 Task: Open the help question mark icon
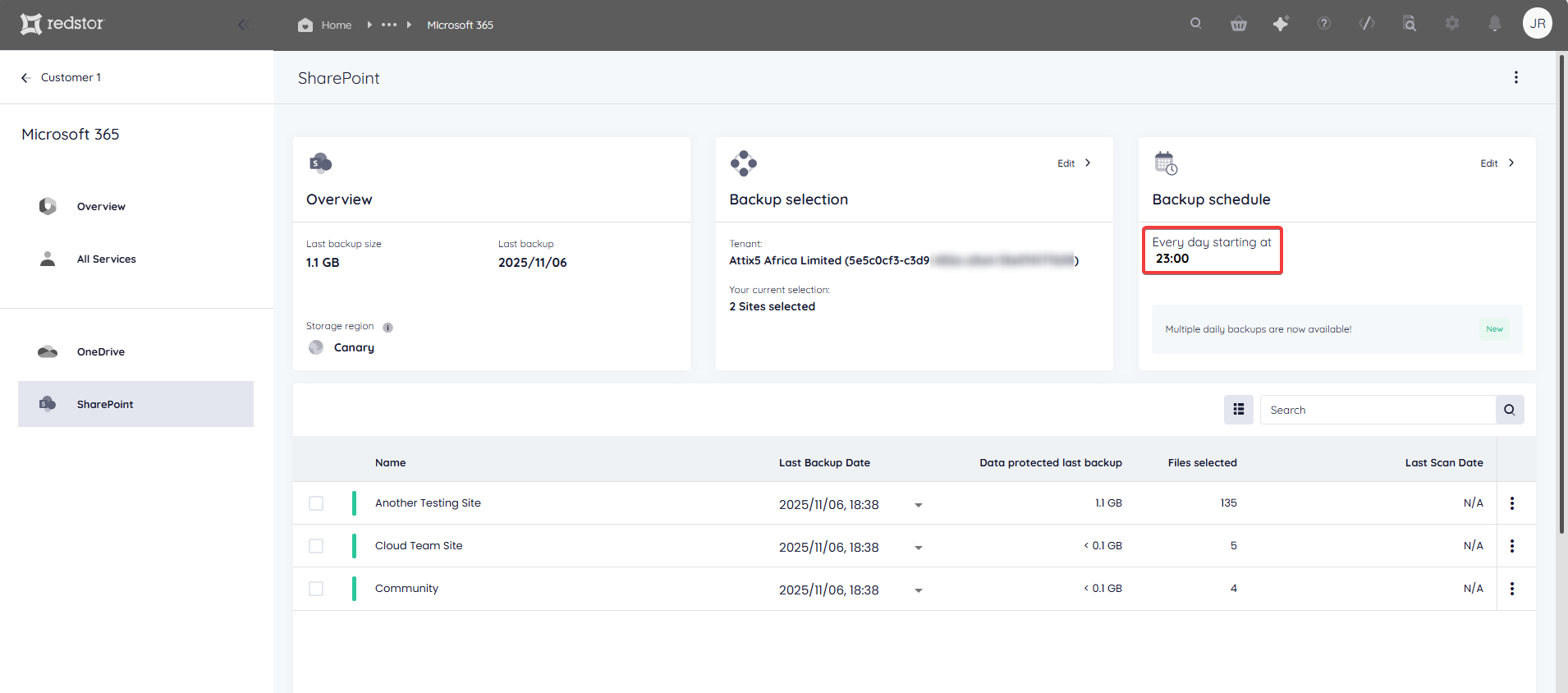pyautogui.click(x=1324, y=24)
